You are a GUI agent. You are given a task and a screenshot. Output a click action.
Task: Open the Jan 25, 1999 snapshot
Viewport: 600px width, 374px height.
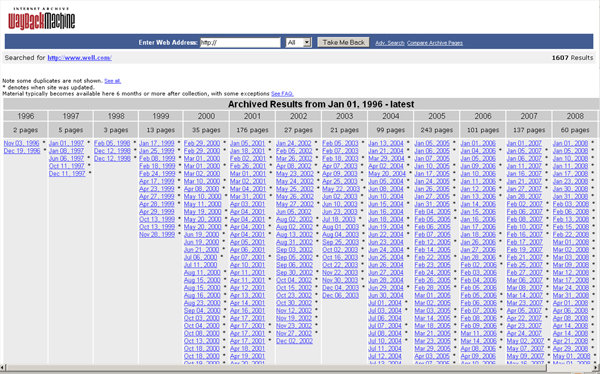click(x=157, y=151)
